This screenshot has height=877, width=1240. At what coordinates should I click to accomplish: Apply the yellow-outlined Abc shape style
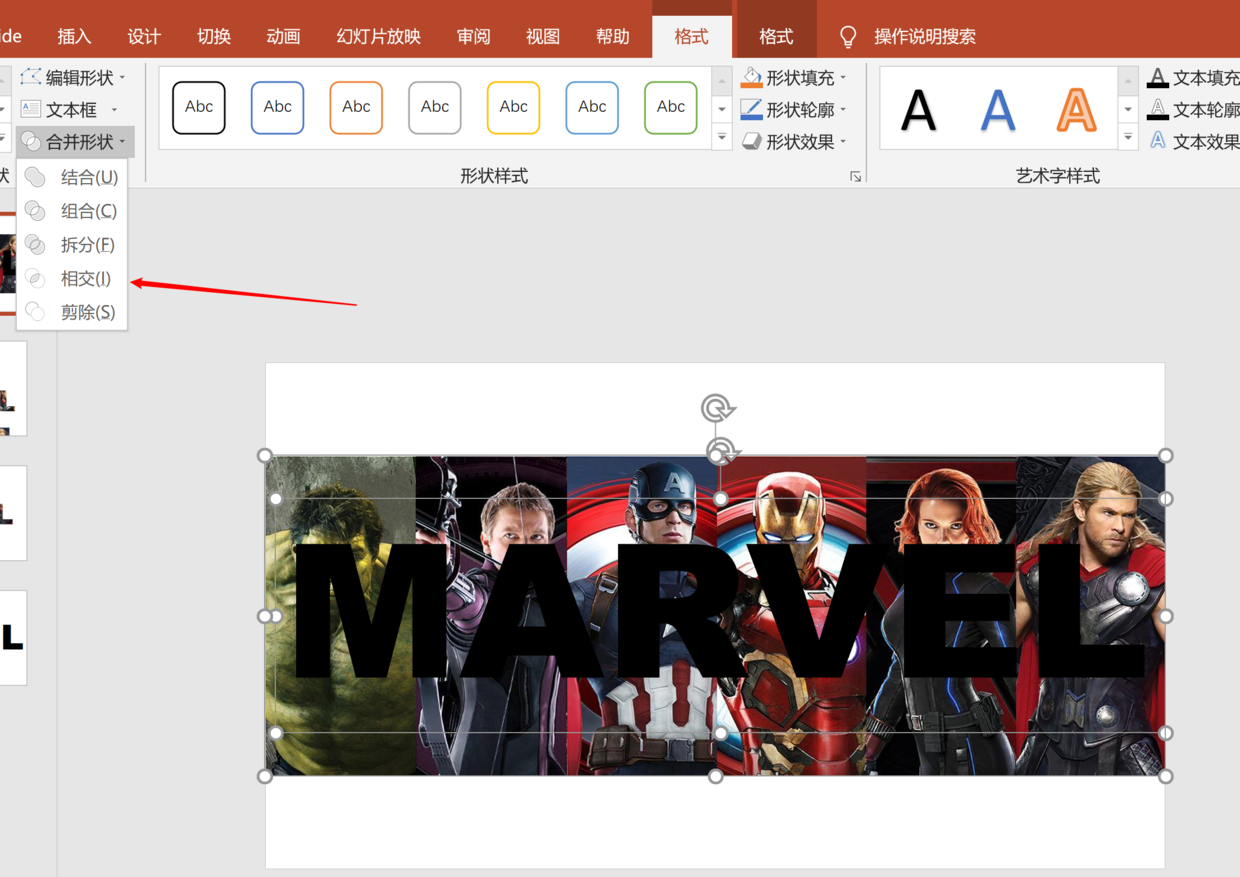[x=513, y=107]
